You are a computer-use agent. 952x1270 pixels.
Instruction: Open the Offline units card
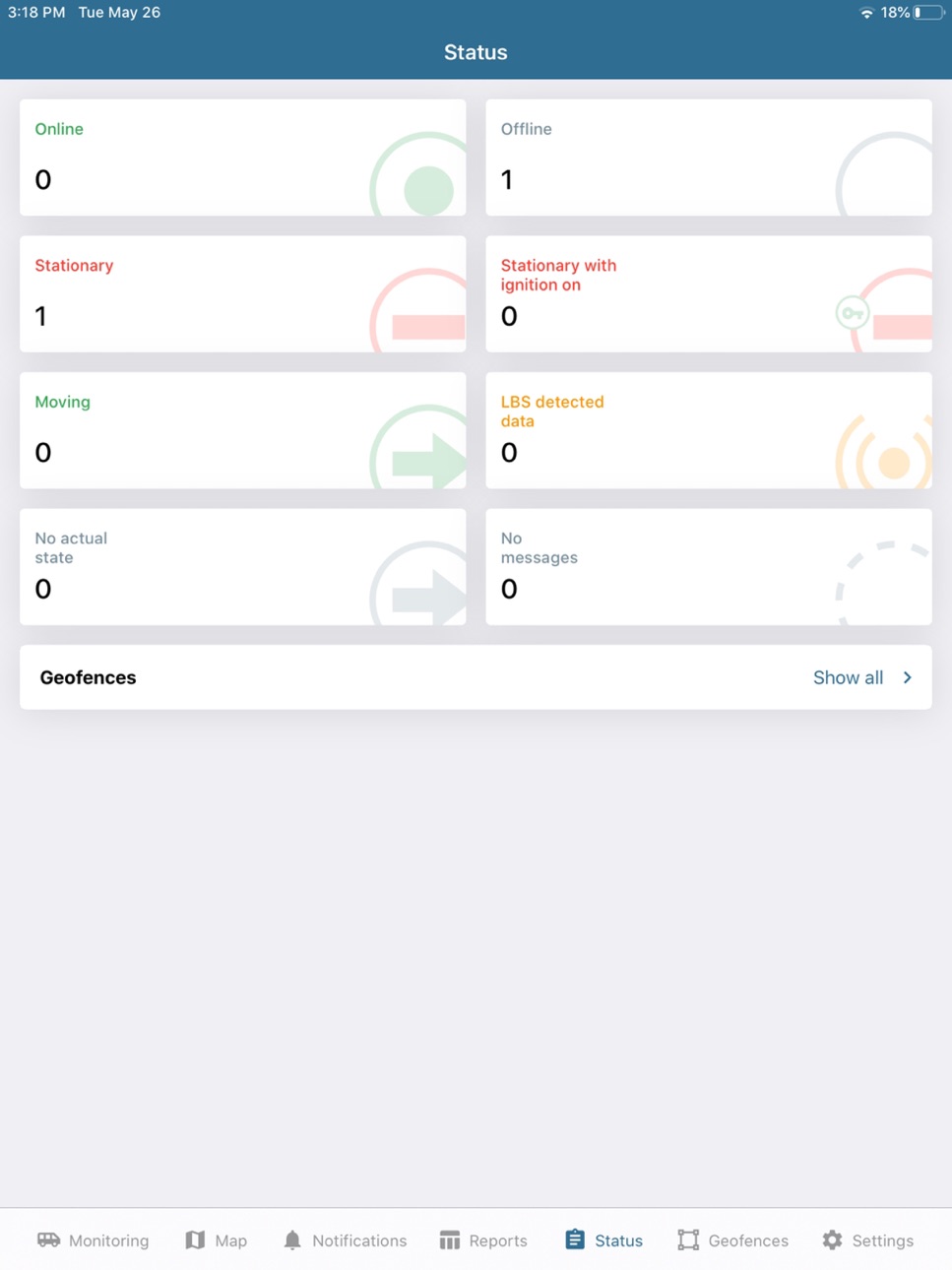click(709, 158)
